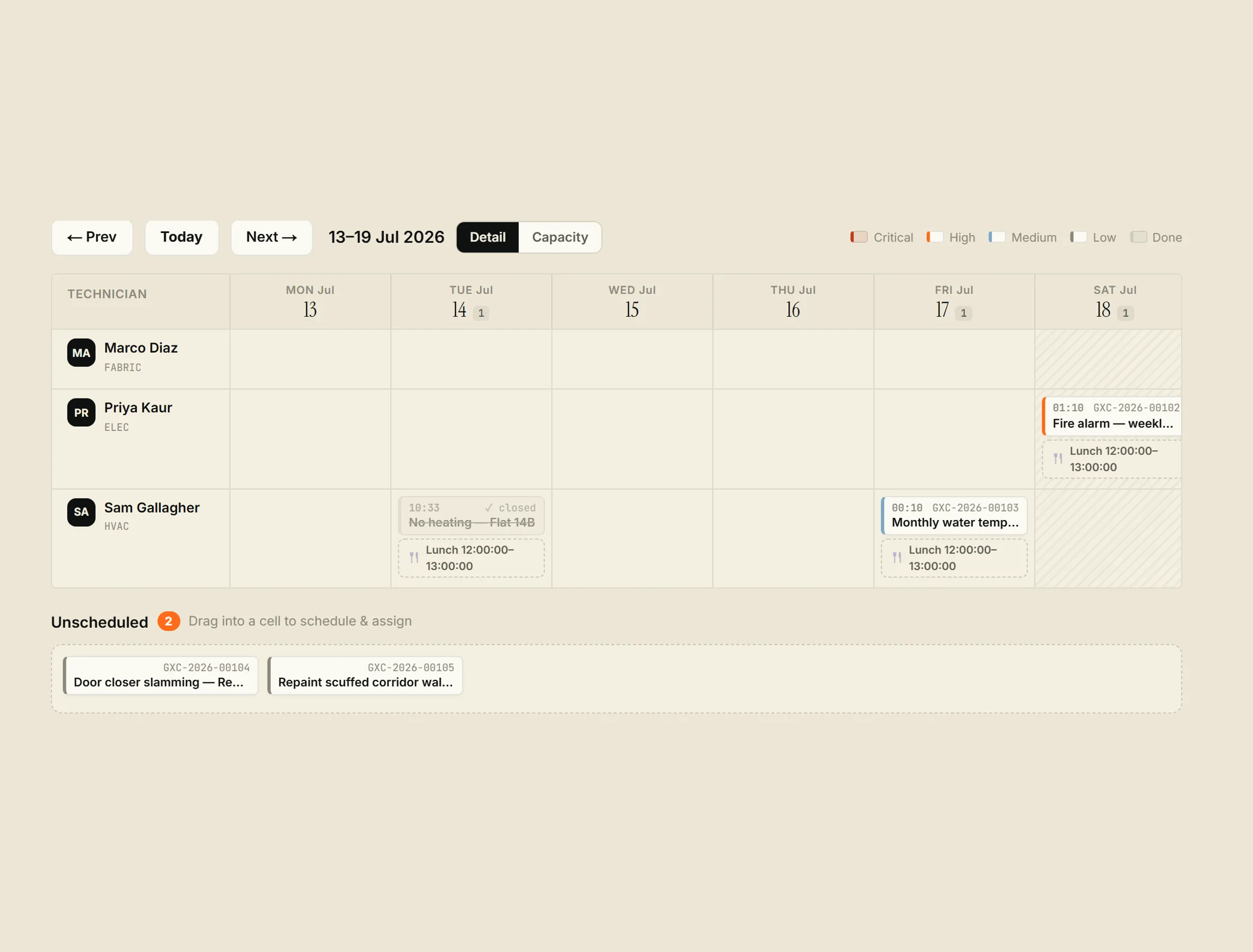Click the HVAC trade label under Sam Gallagher
This screenshot has width=1253, height=952.
pyautogui.click(x=116, y=526)
